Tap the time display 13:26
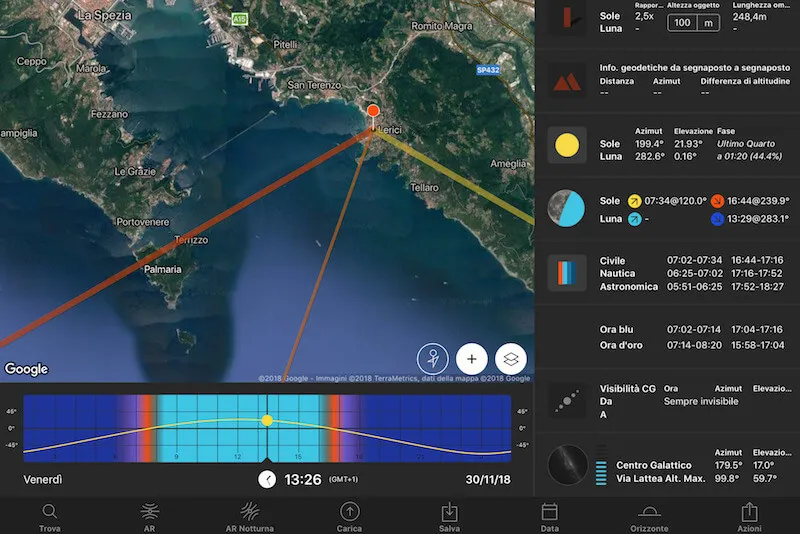The height and width of the screenshot is (534, 800). point(303,479)
